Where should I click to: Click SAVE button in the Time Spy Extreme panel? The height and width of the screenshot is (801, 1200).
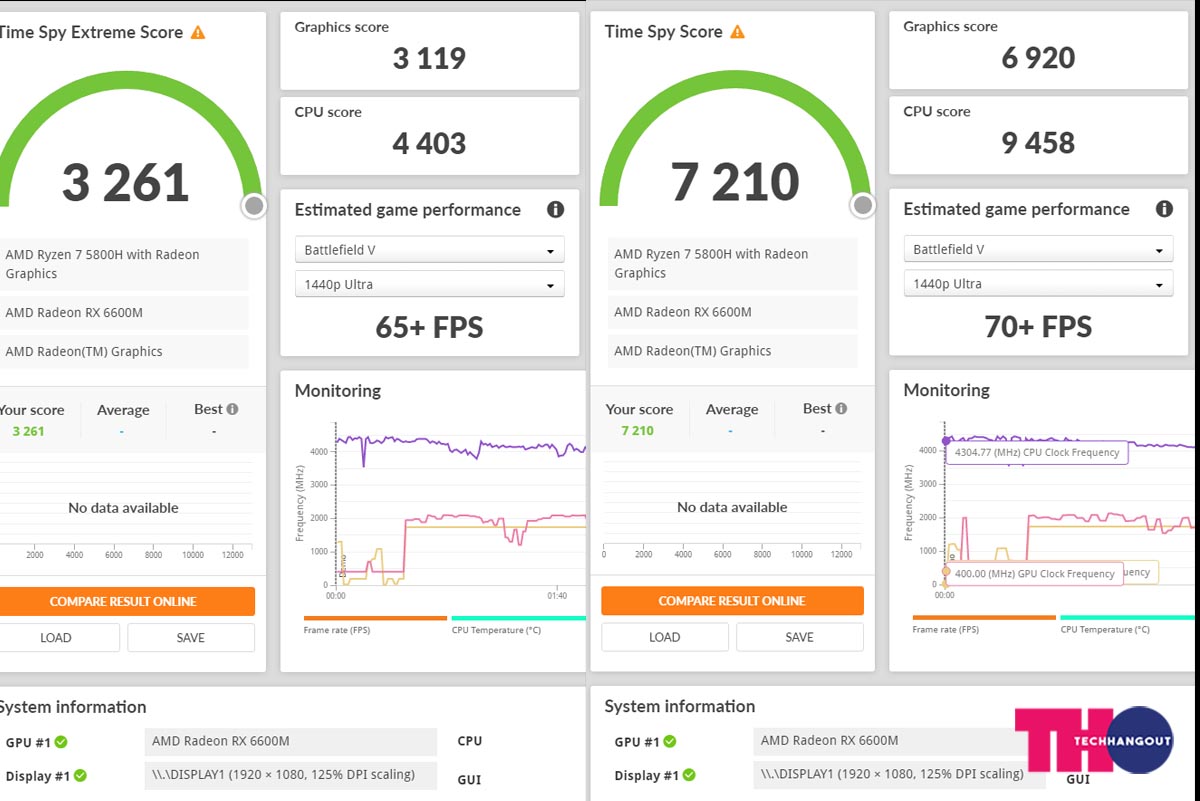191,638
